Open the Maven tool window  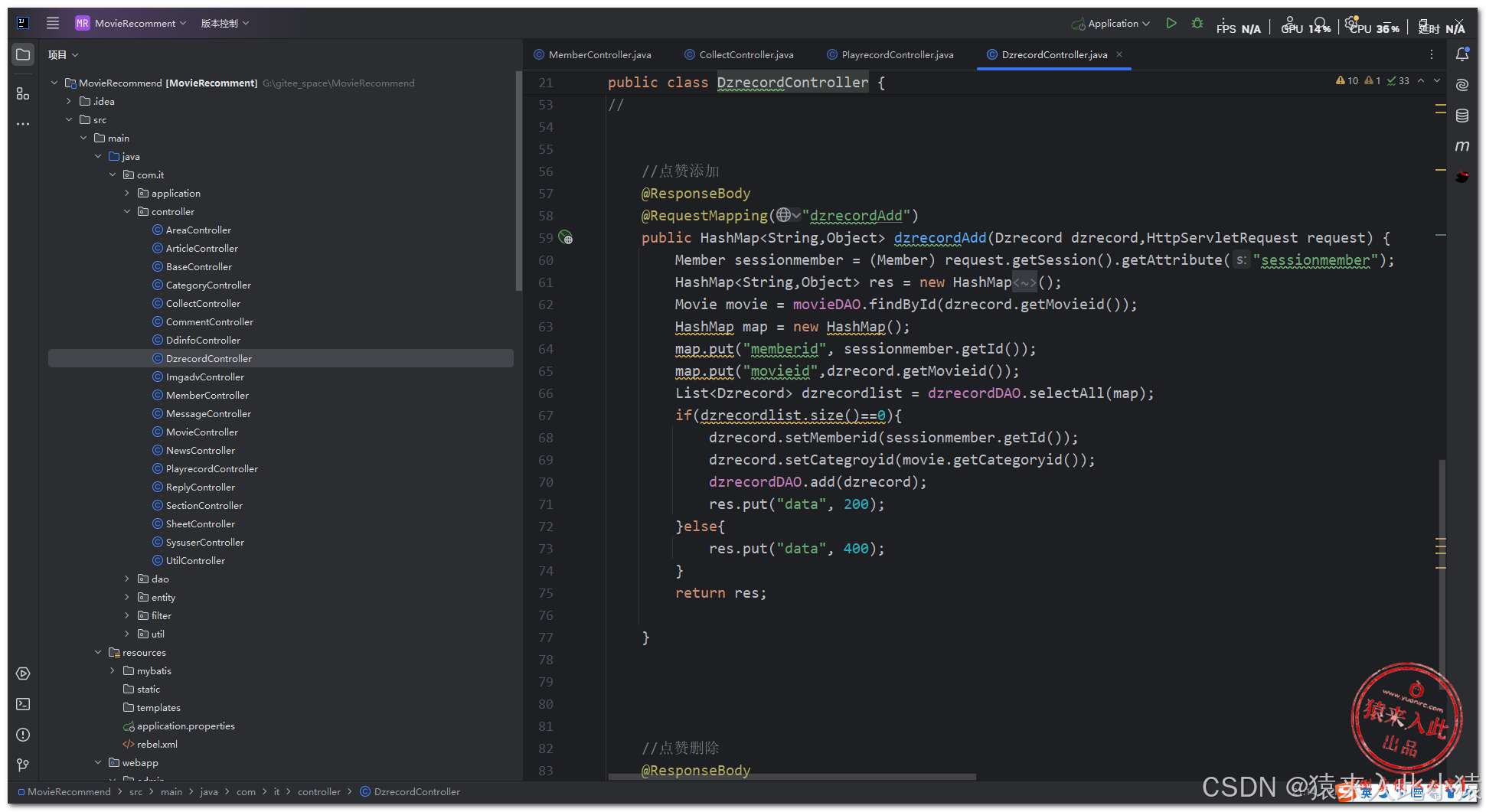click(x=1462, y=145)
